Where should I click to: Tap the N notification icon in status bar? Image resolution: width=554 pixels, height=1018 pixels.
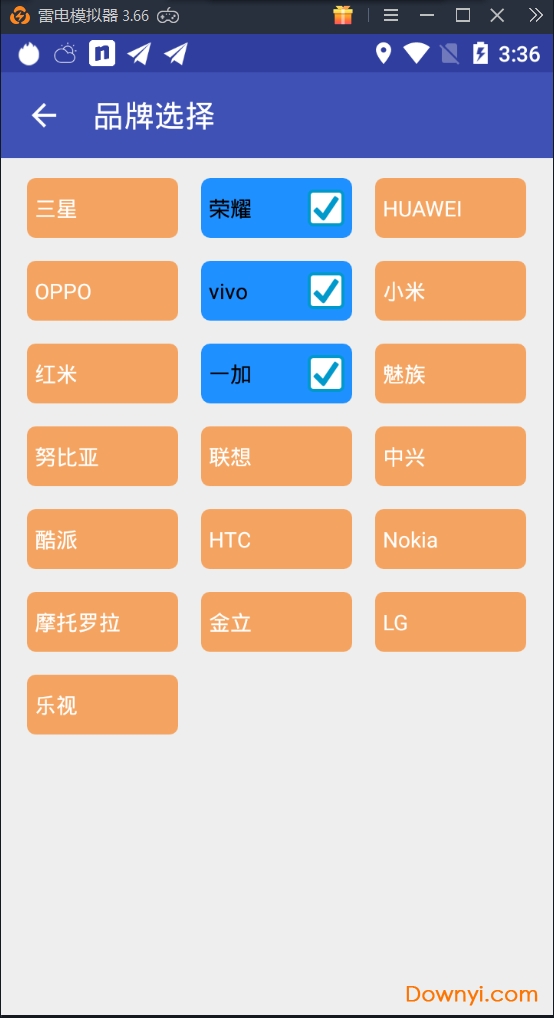coord(102,53)
